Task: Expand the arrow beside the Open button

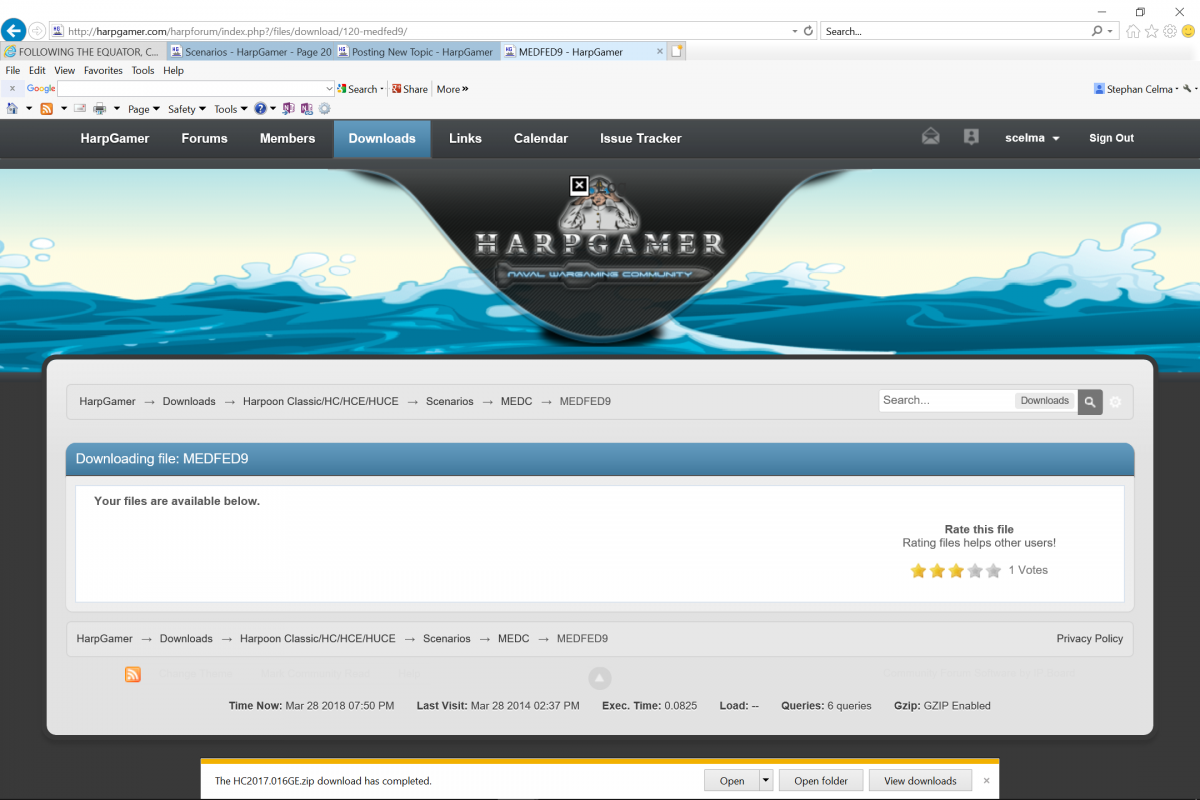Action: (x=766, y=781)
